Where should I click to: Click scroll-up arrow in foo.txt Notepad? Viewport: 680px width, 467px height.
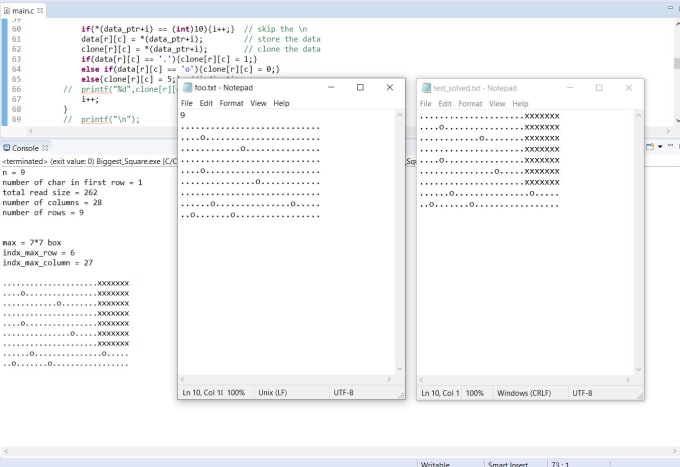coord(399,115)
